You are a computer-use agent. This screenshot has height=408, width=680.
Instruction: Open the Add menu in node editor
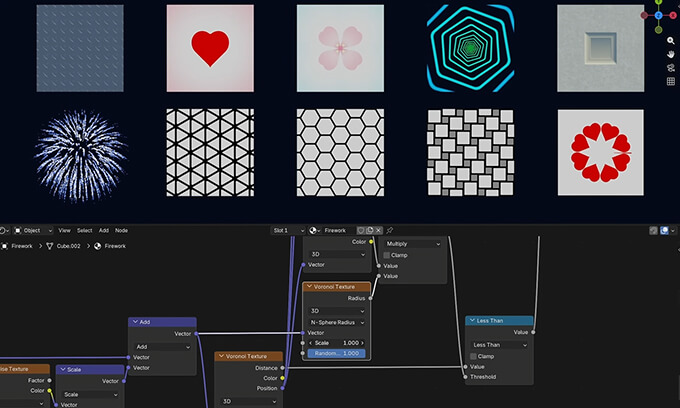103,230
